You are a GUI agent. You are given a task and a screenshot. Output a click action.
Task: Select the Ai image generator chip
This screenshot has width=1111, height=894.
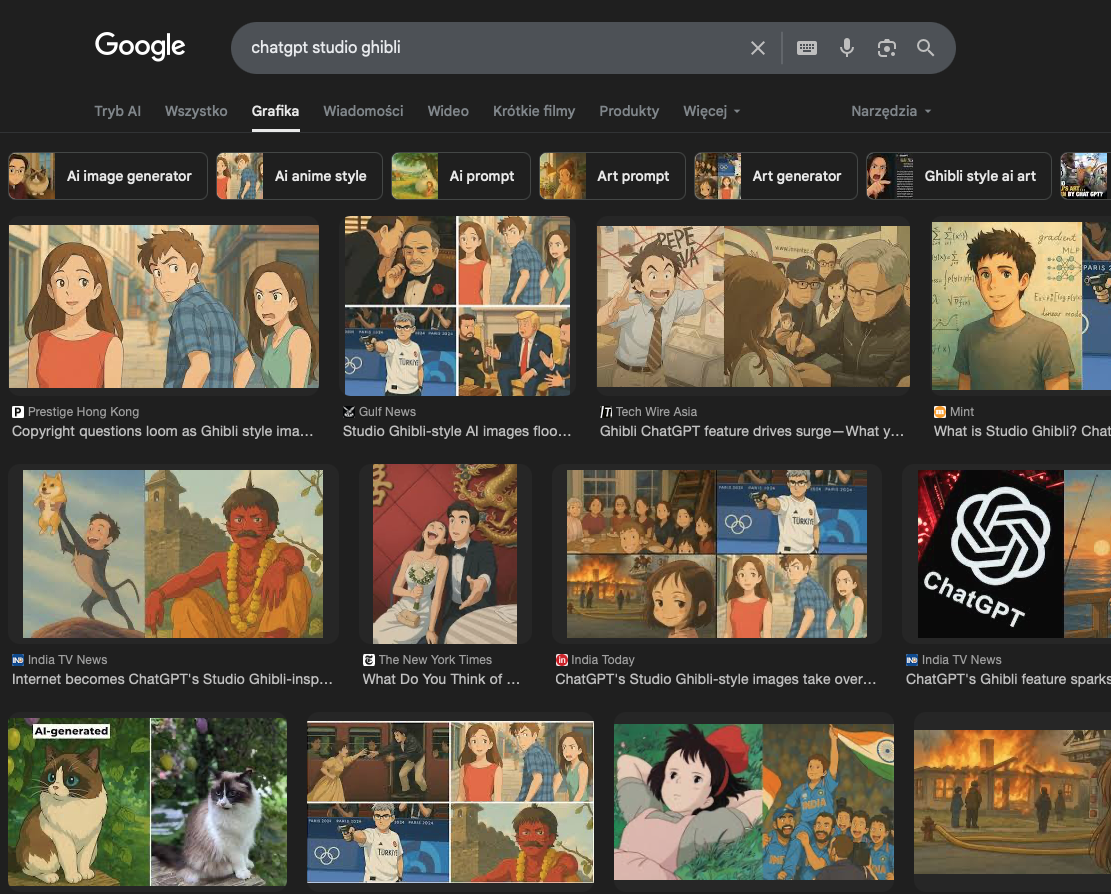pos(108,176)
